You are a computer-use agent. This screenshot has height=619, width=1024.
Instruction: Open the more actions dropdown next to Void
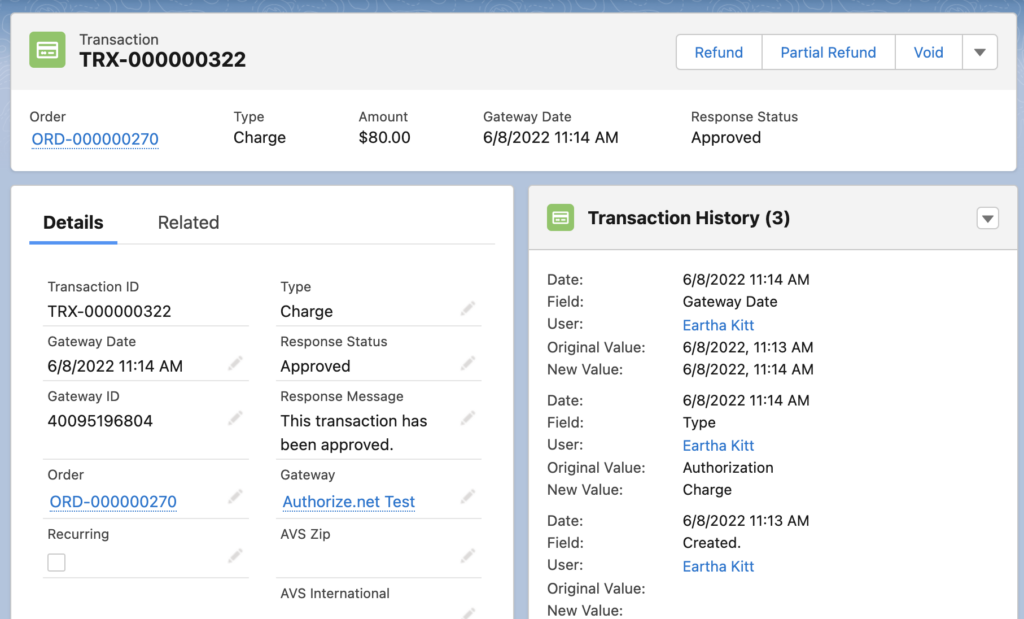[980, 52]
